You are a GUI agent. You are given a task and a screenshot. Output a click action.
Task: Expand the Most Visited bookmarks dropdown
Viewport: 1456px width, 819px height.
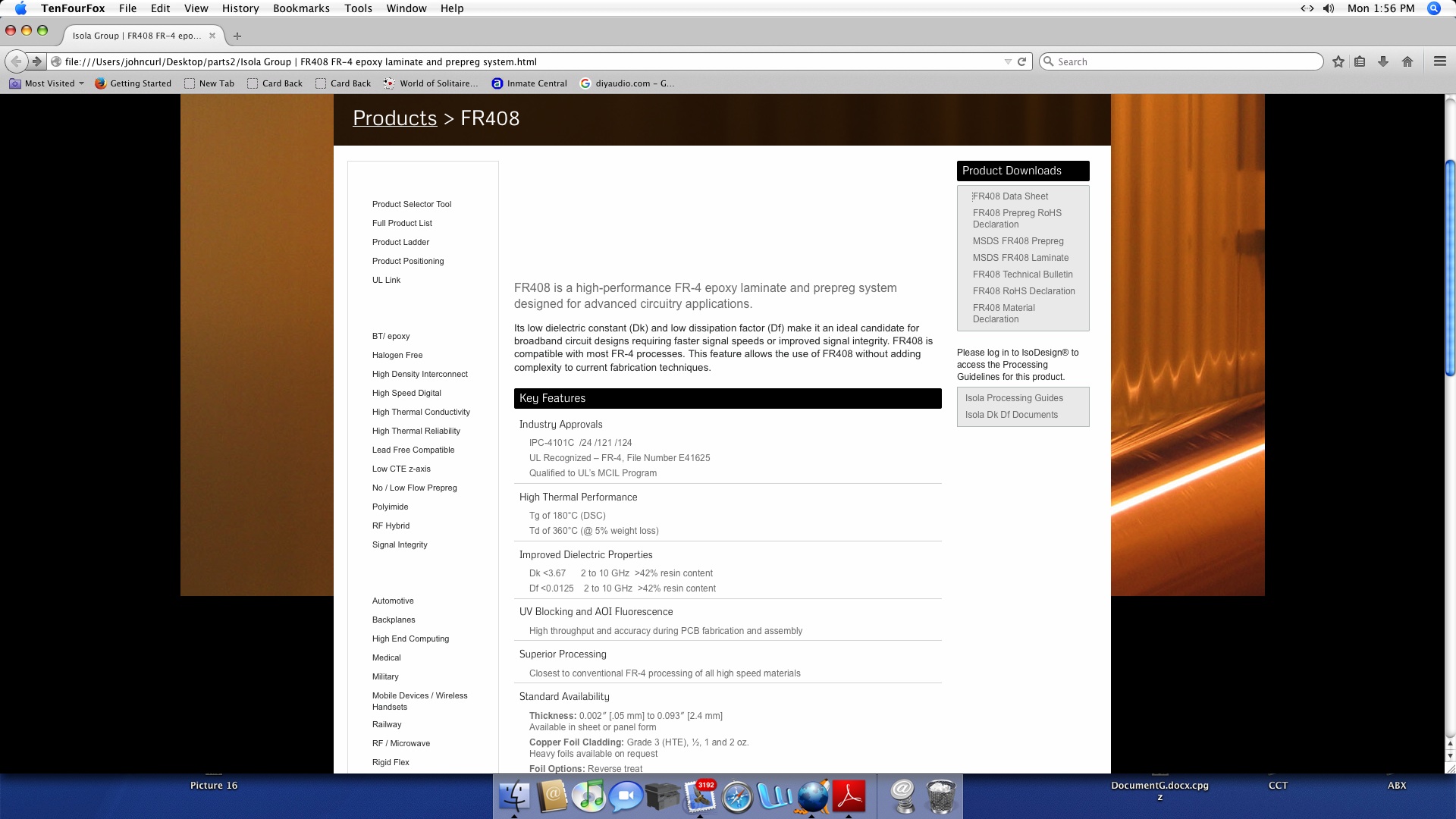(x=47, y=83)
